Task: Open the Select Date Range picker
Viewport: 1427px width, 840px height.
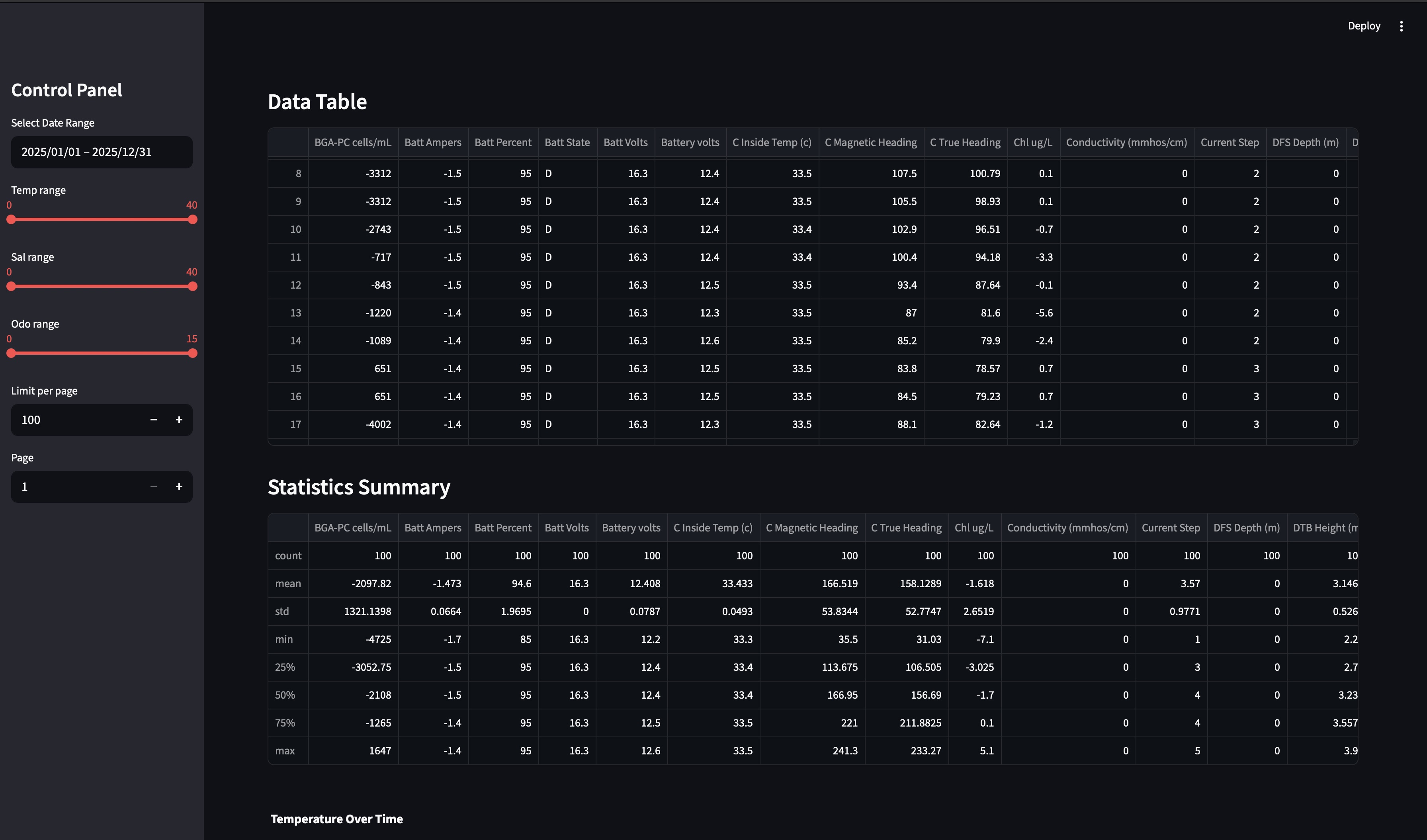Action: coord(102,152)
